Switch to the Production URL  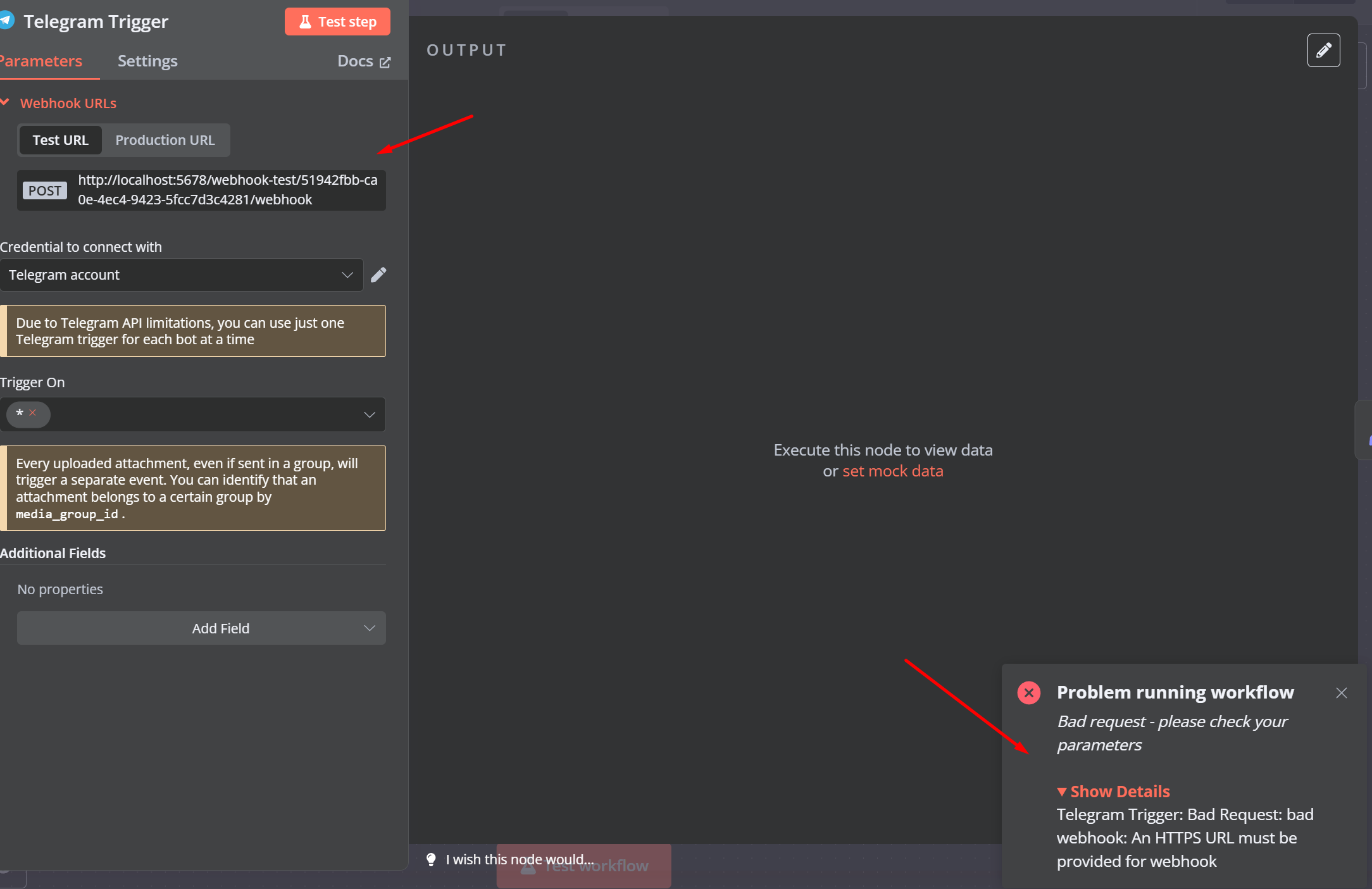pyautogui.click(x=165, y=140)
